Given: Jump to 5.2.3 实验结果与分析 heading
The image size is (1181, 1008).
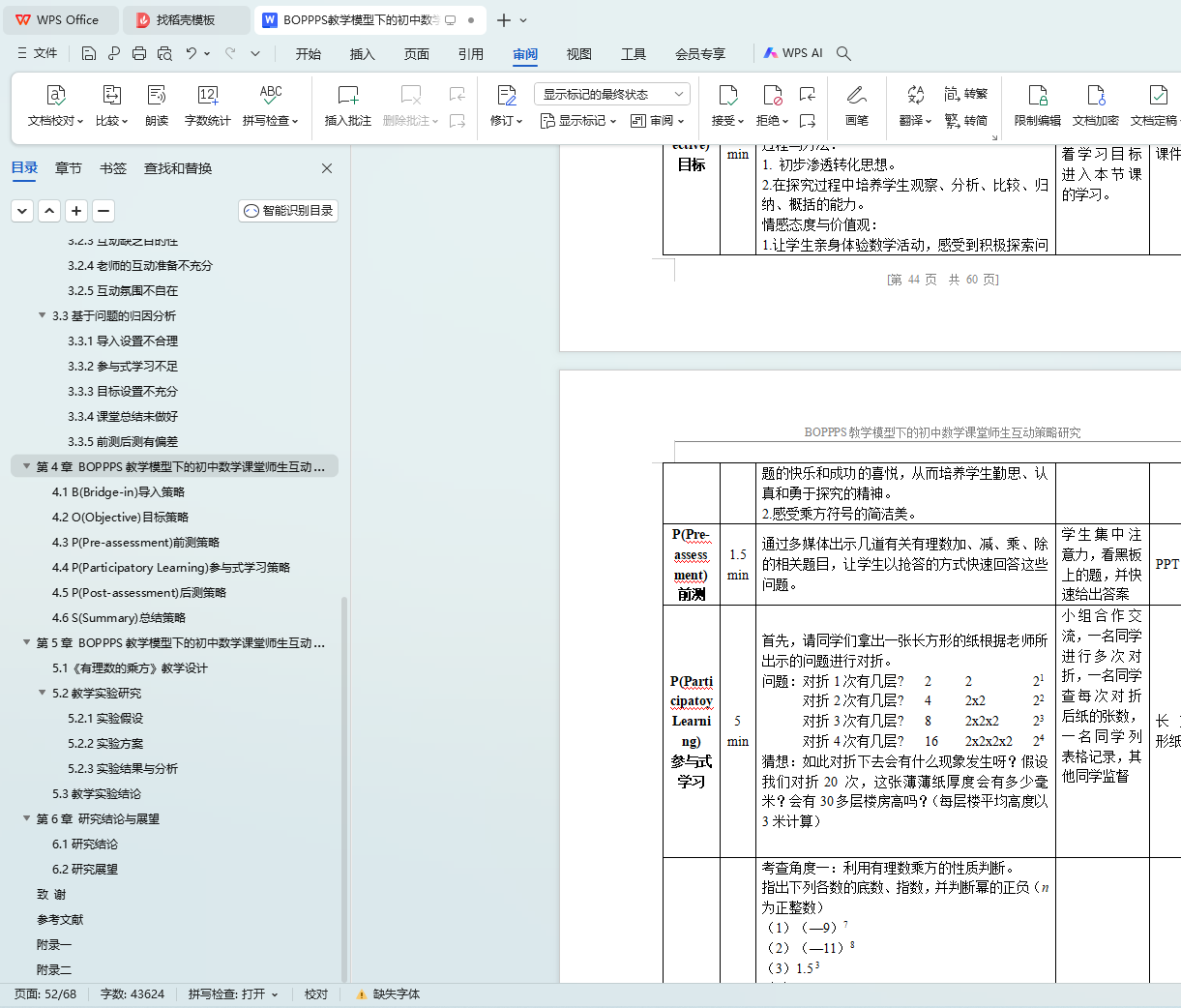Looking at the screenshot, I should point(123,768).
